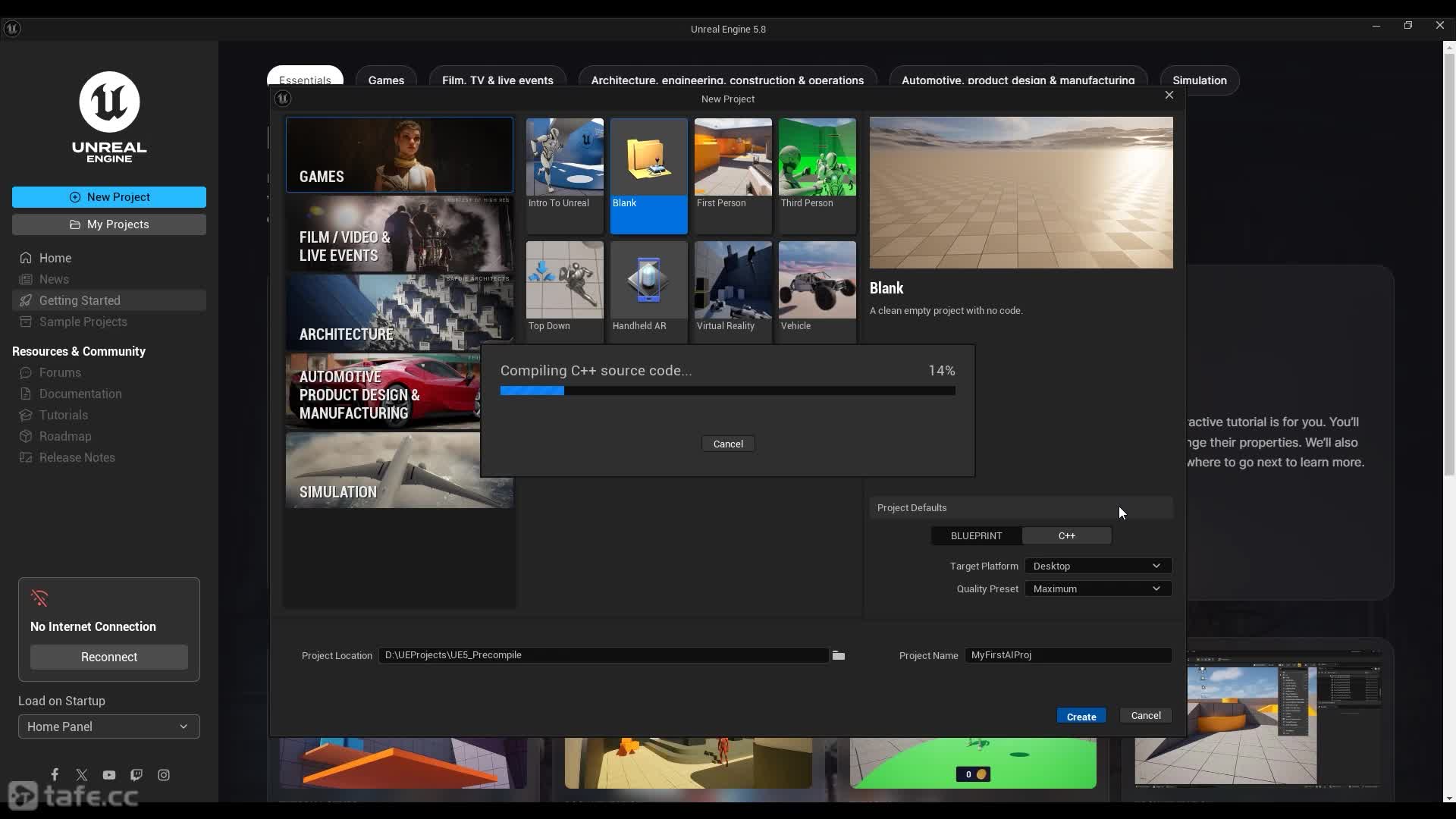Open the X social link icon
The height and width of the screenshot is (819, 1456).
[x=82, y=775]
